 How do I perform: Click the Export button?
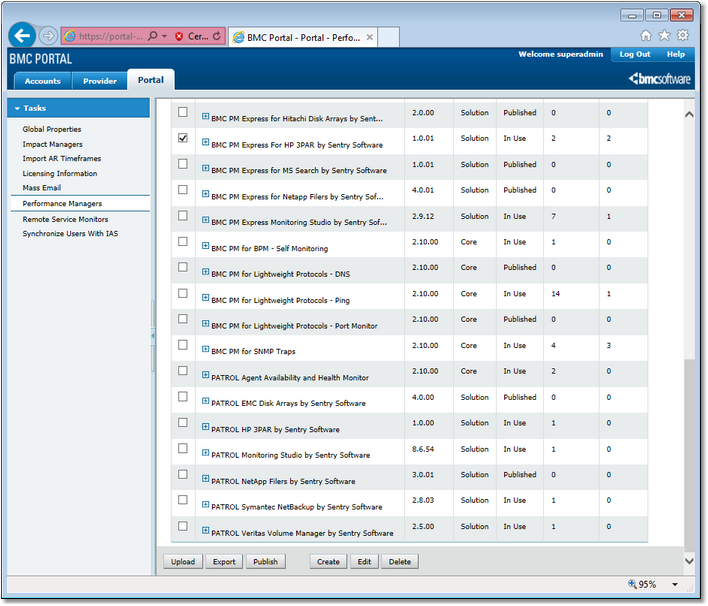click(224, 562)
